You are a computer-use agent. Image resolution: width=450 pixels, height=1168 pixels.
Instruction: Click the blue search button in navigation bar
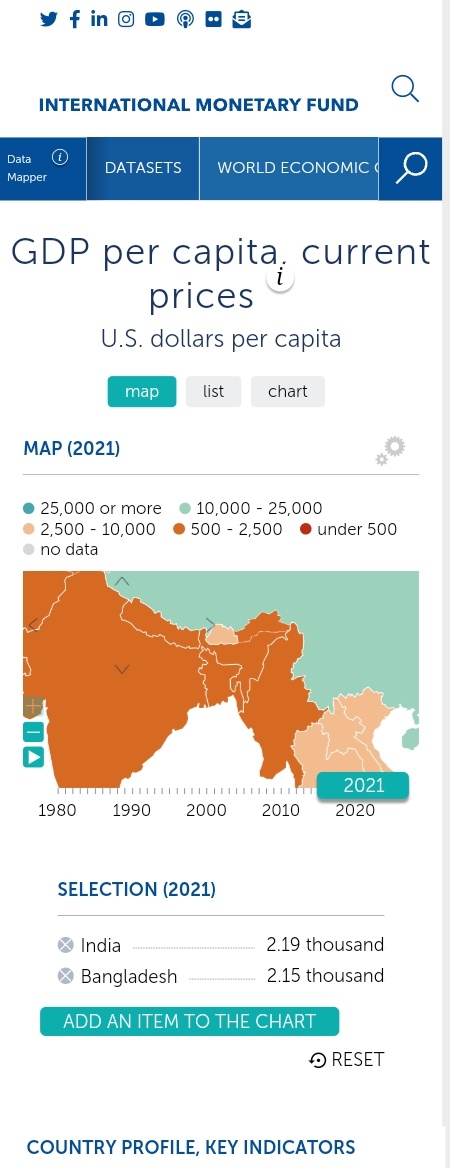coord(411,168)
